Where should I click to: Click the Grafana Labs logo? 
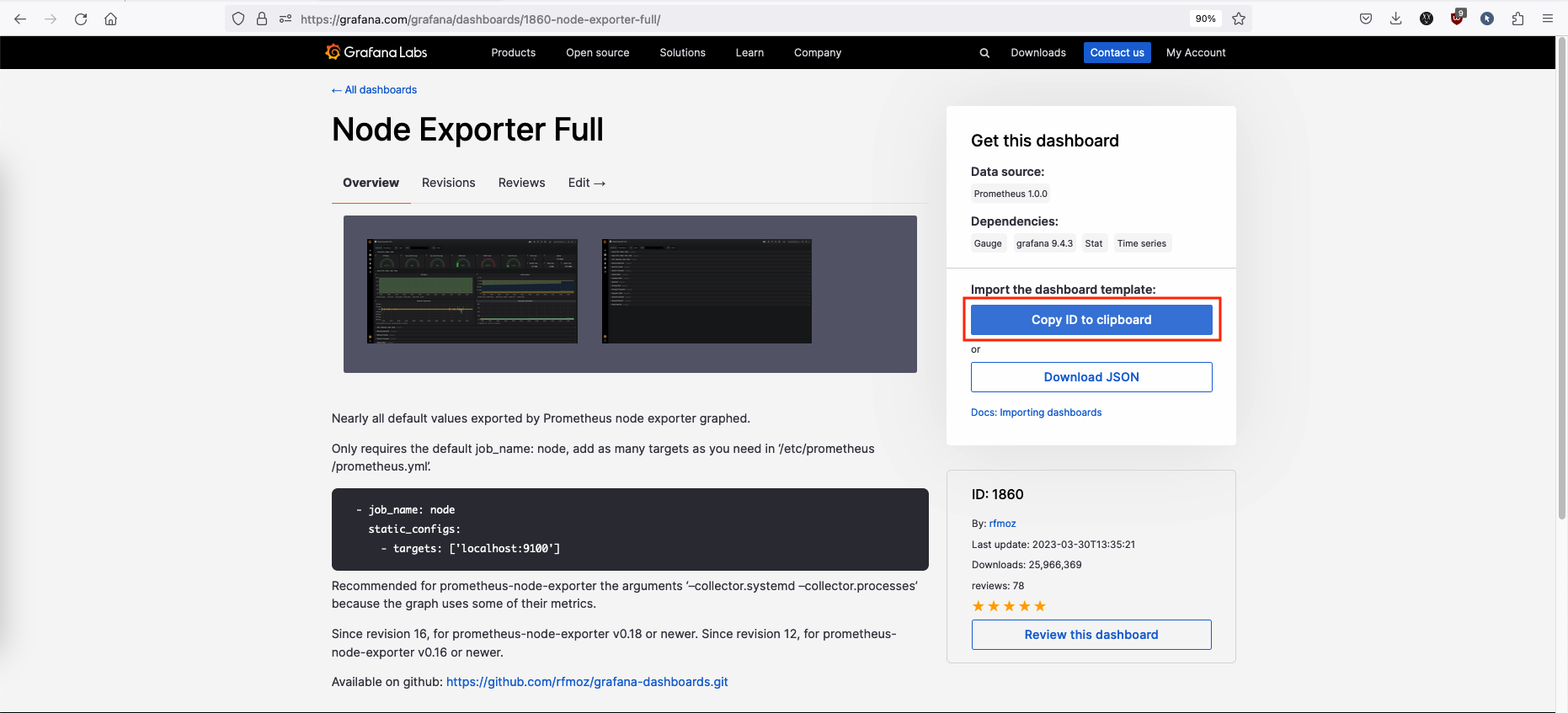[x=376, y=52]
